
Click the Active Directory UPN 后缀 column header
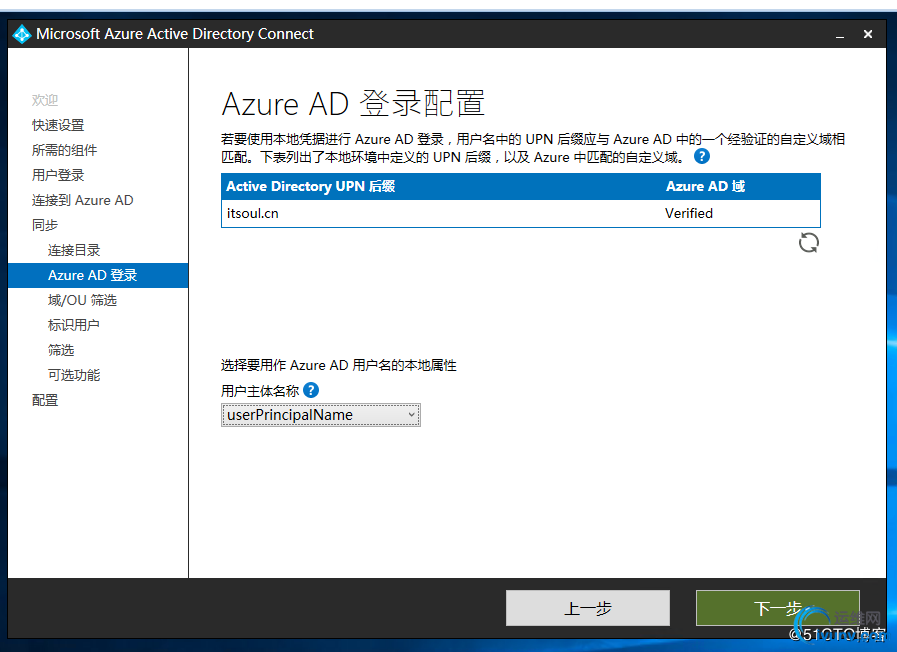tap(311, 186)
